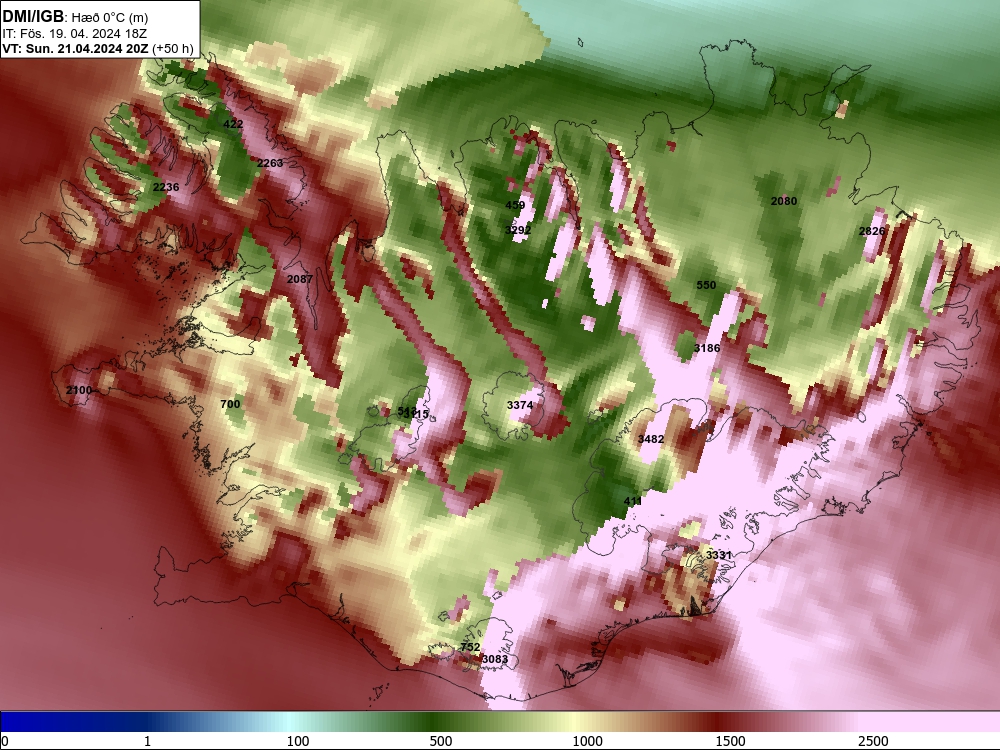Click the 3482 value label
1000x750 pixels.
tap(651, 439)
